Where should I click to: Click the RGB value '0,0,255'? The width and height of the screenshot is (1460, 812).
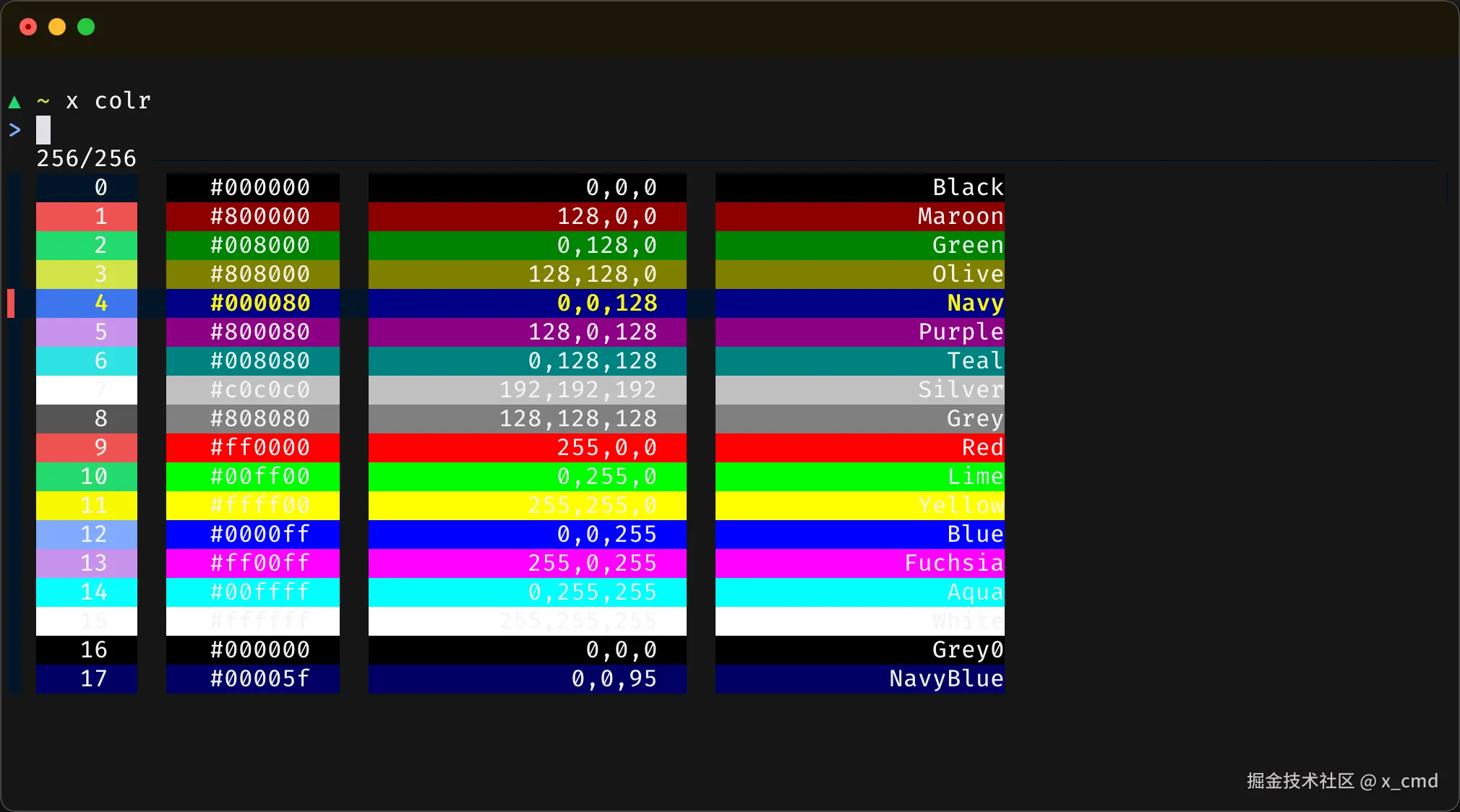pos(607,535)
